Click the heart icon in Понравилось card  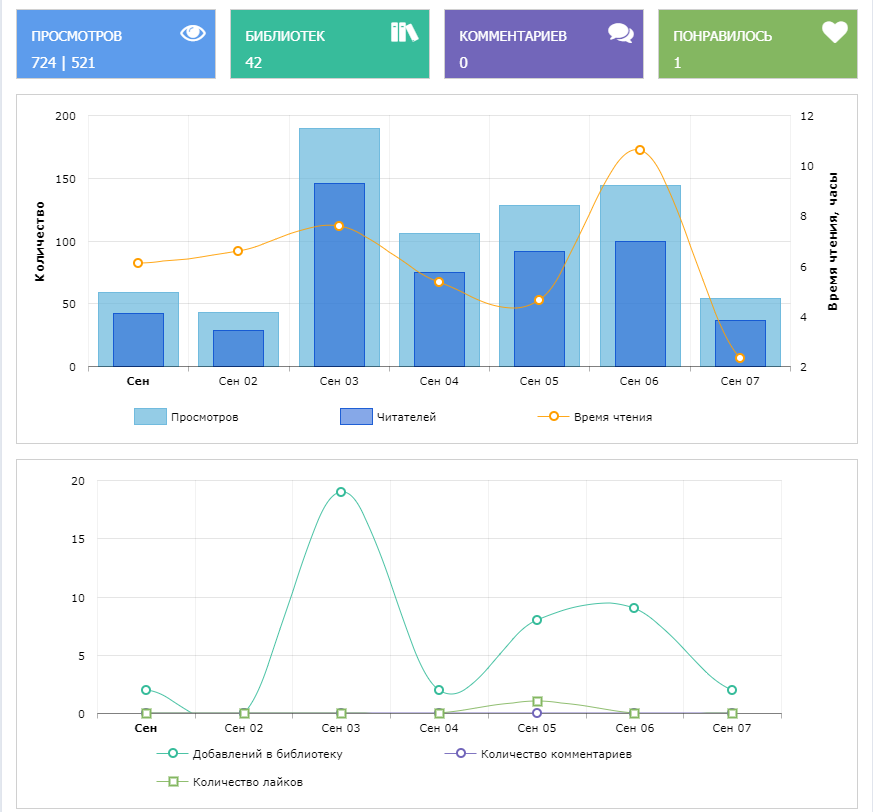click(834, 33)
